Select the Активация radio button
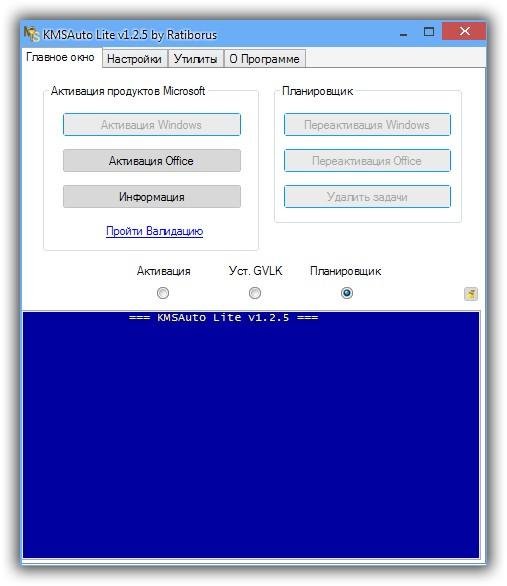Image resolution: width=507 pixels, height=586 pixels. [x=163, y=293]
